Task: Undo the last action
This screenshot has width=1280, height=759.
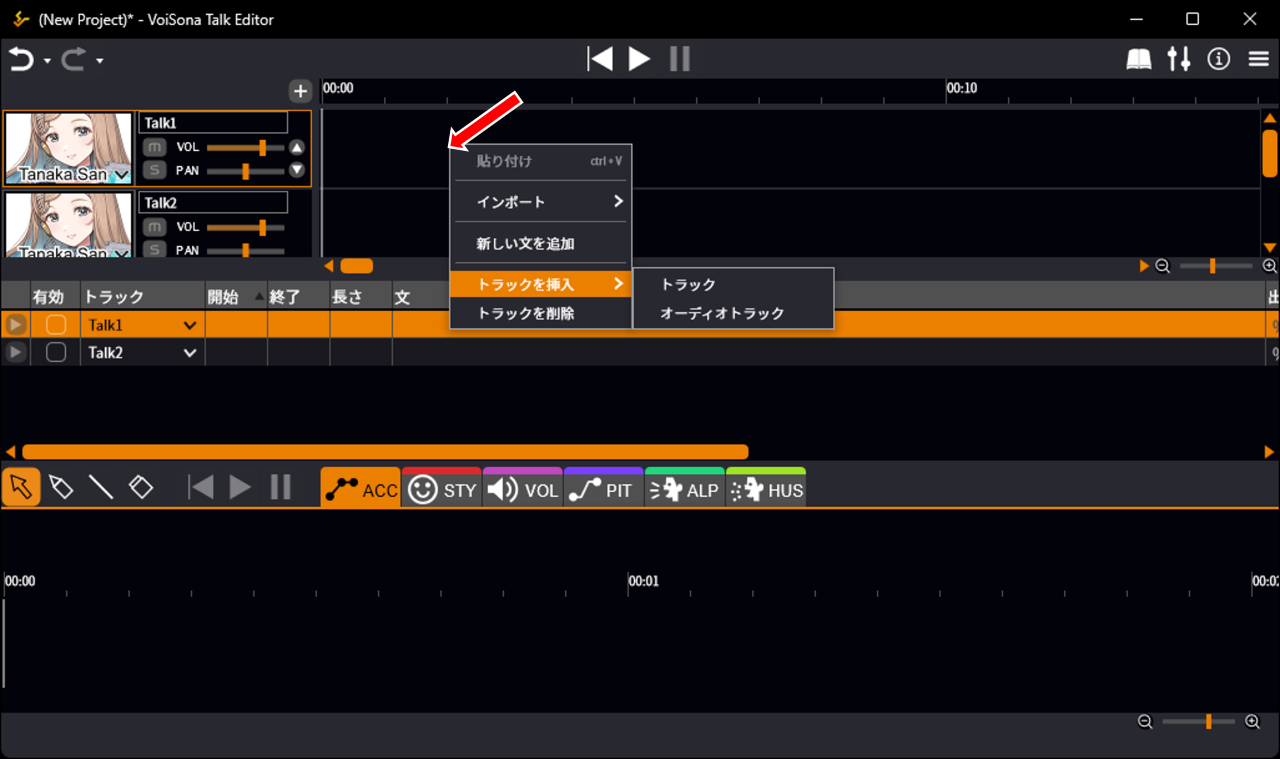Action: click(21, 60)
